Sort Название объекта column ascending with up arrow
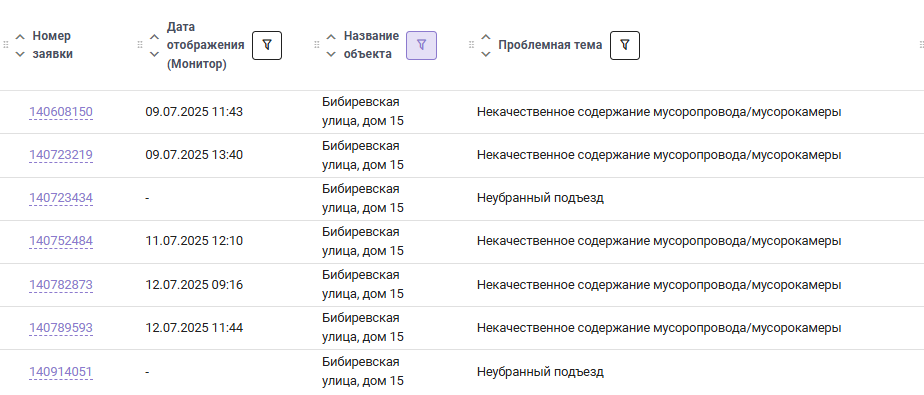This screenshot has height=395, width=924. 331,37
